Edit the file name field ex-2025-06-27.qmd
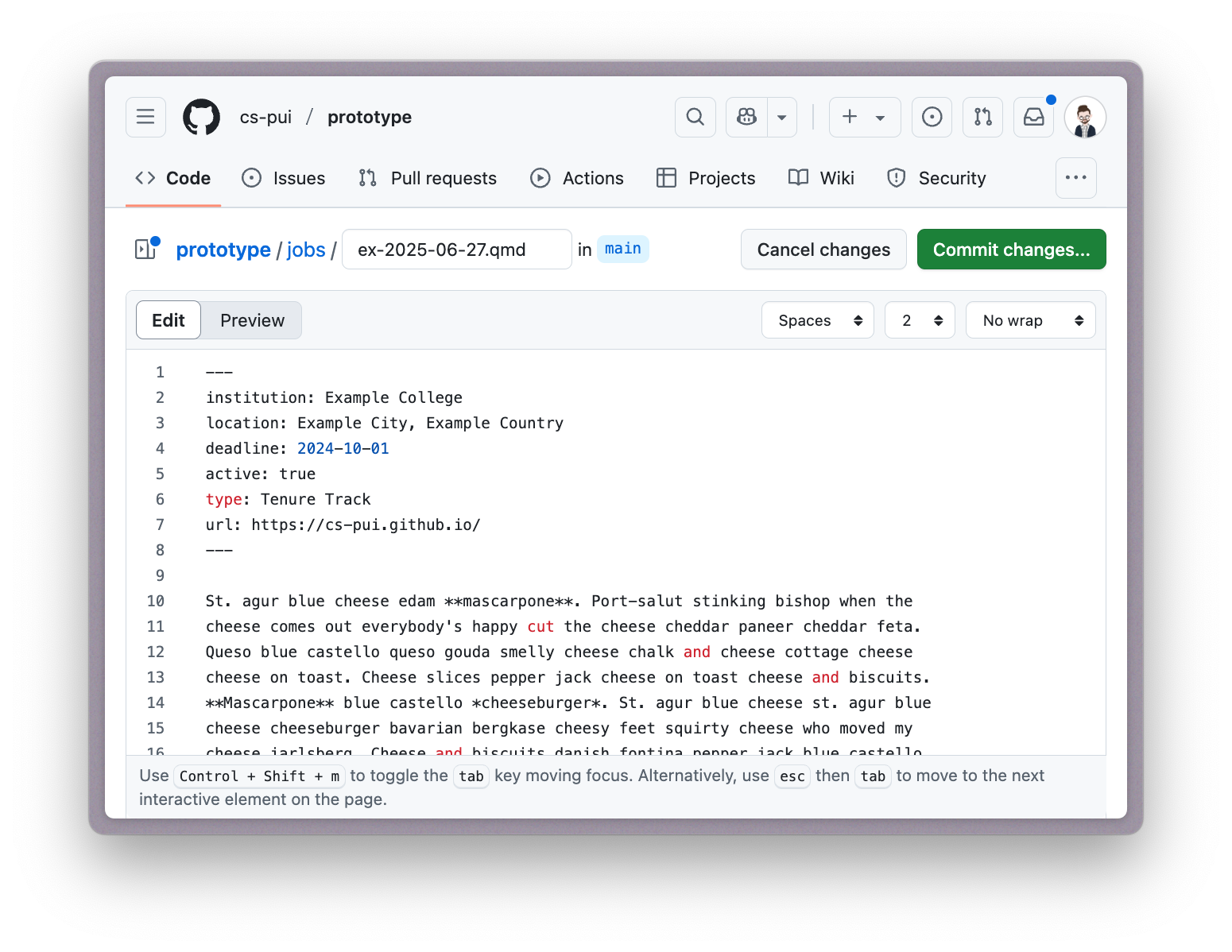 [x=457, y=250]
